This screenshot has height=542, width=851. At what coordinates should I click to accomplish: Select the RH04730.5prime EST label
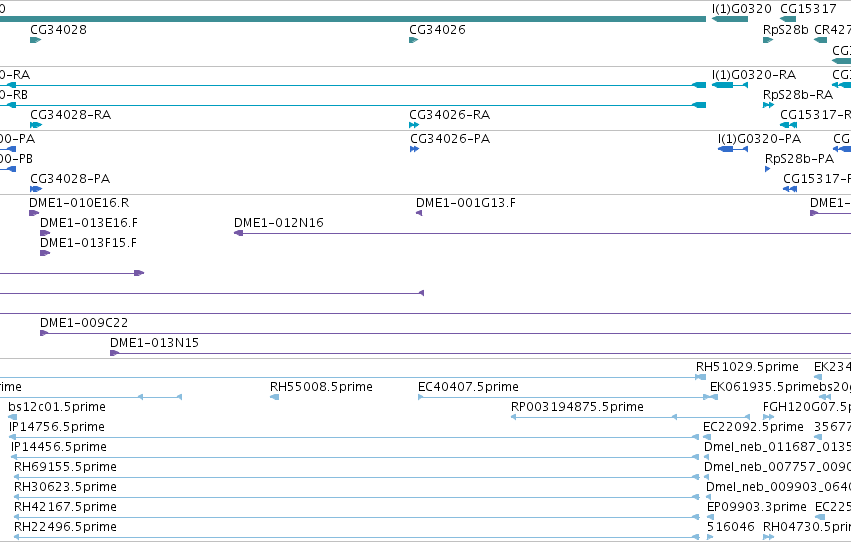pyautogui.click(x=807, y=527)
